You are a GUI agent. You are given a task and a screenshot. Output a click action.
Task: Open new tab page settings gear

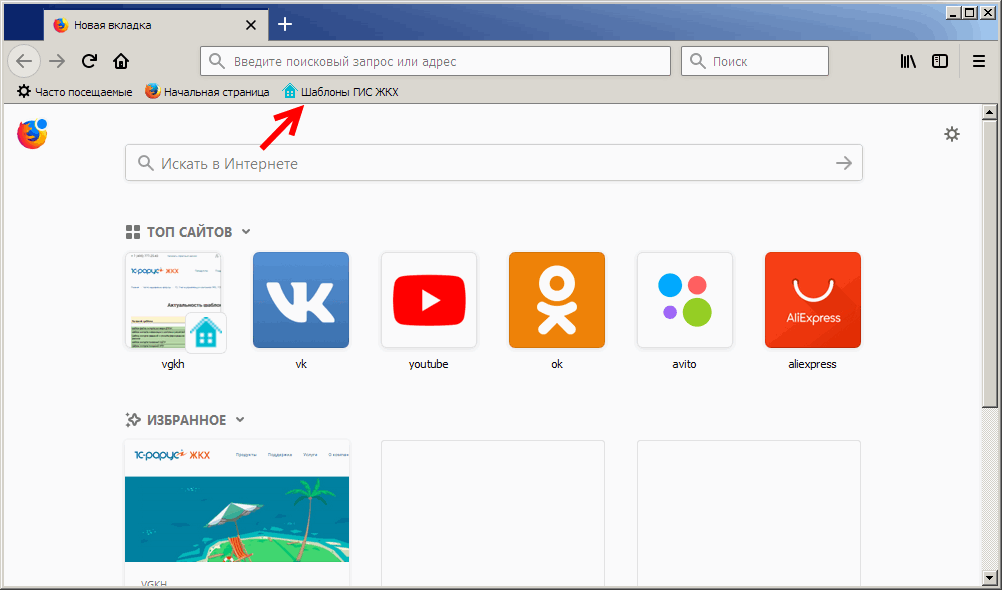click(952, 134)
